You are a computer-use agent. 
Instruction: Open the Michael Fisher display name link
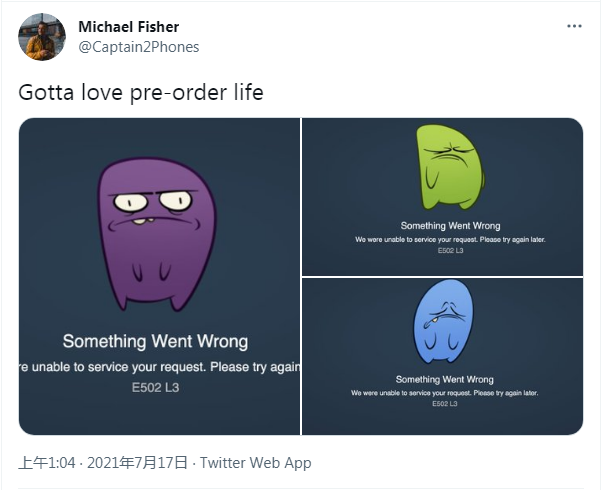[128, 27]
